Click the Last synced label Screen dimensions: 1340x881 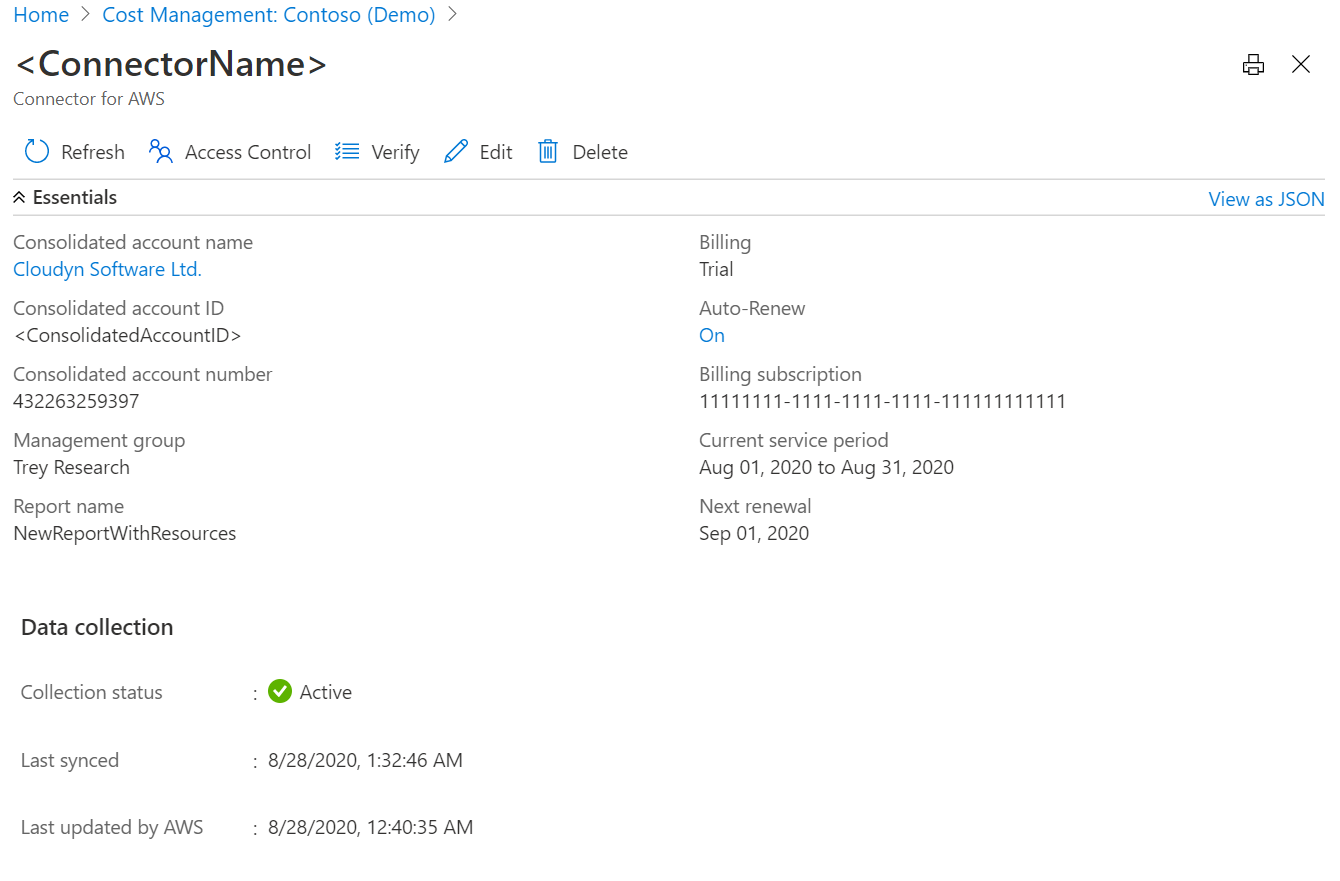click(x=70, y=760)
